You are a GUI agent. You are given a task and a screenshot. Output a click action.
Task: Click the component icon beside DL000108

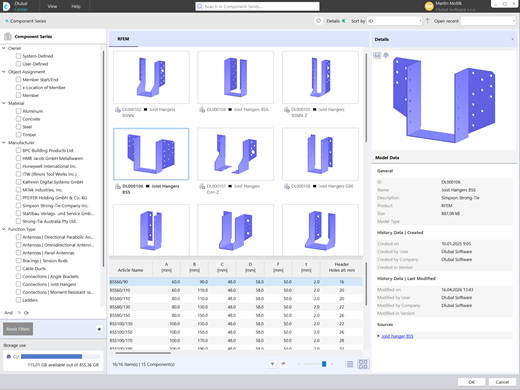287,186
